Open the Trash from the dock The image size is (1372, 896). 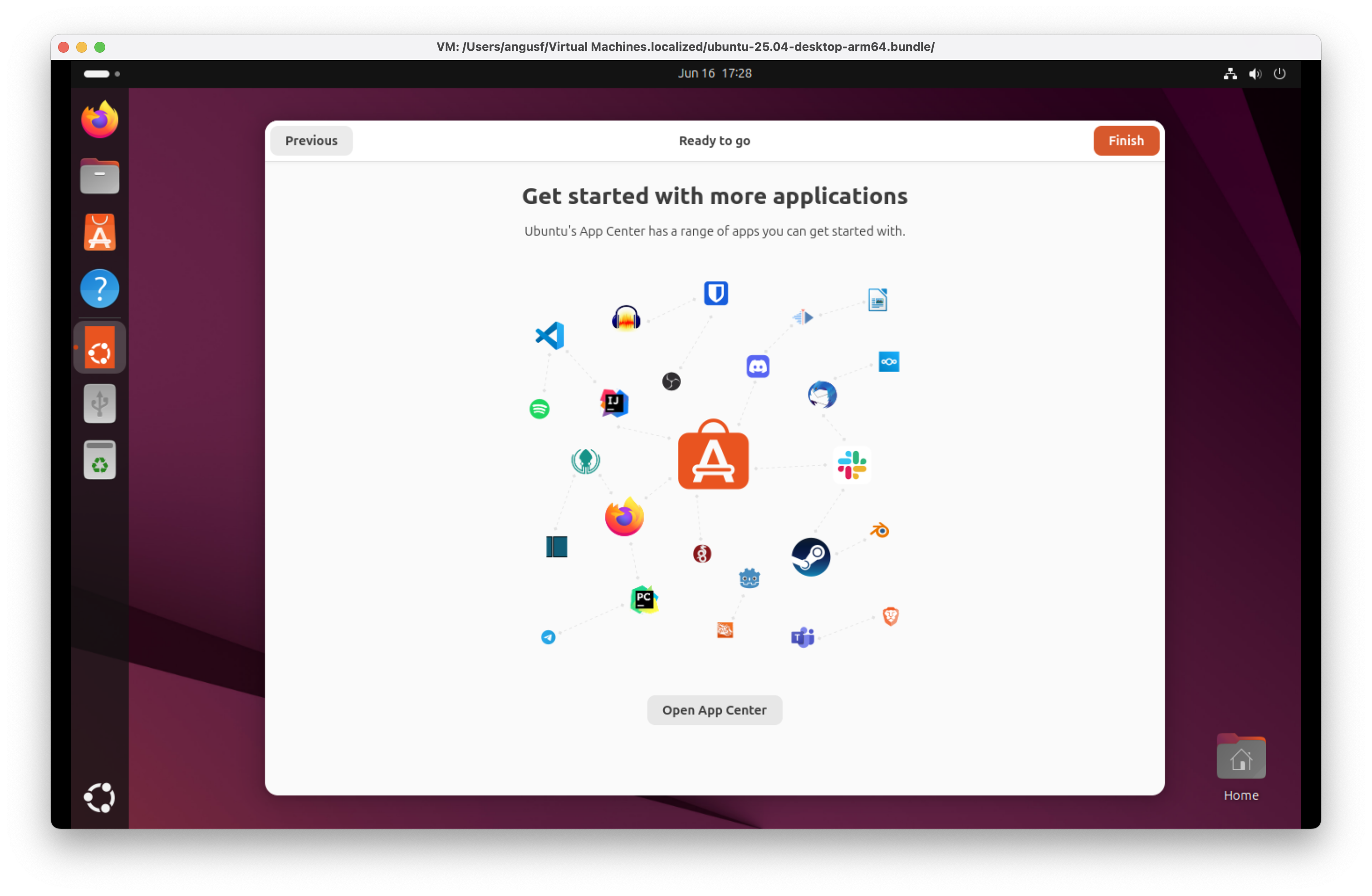click(99, 459)
